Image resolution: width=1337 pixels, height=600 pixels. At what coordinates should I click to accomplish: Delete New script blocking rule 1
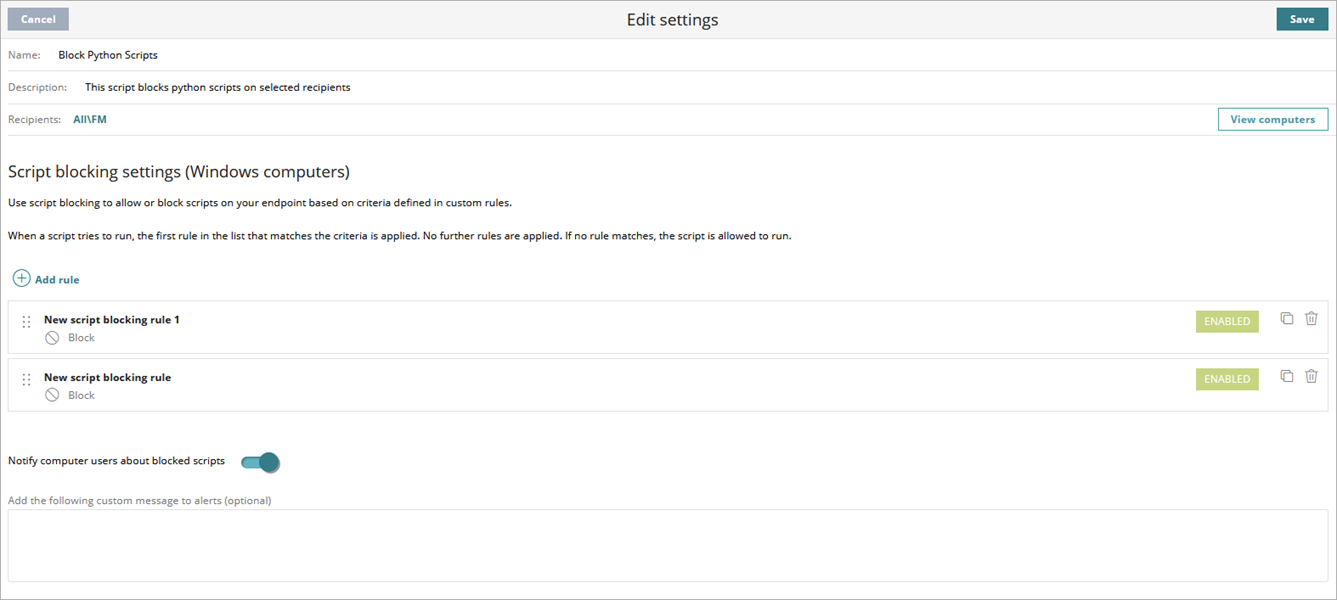click(1311, 318)
